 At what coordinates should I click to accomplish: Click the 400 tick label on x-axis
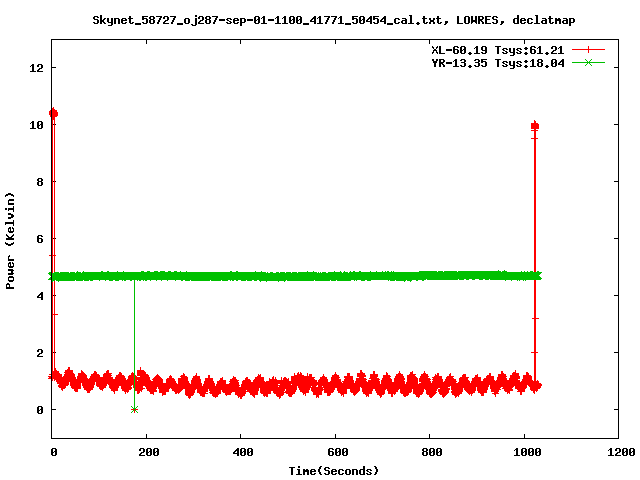(x=241, y=453)
